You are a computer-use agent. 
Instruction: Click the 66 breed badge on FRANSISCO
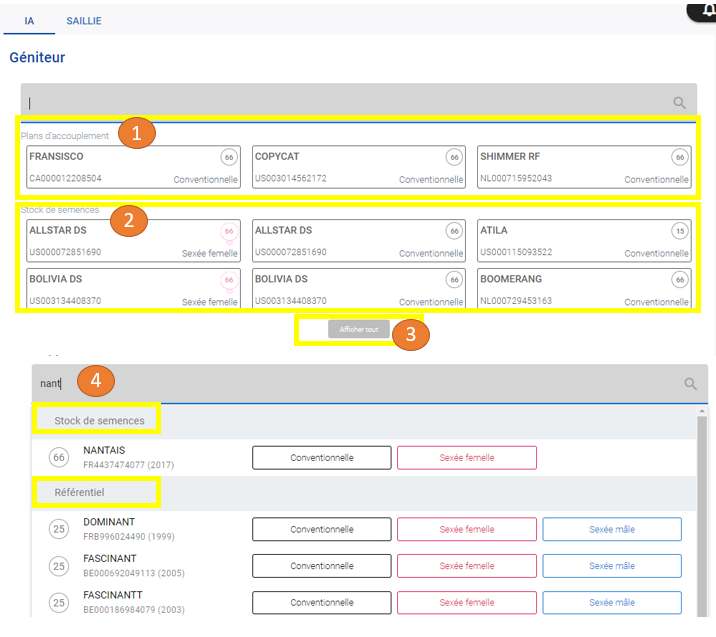point(229,157)
